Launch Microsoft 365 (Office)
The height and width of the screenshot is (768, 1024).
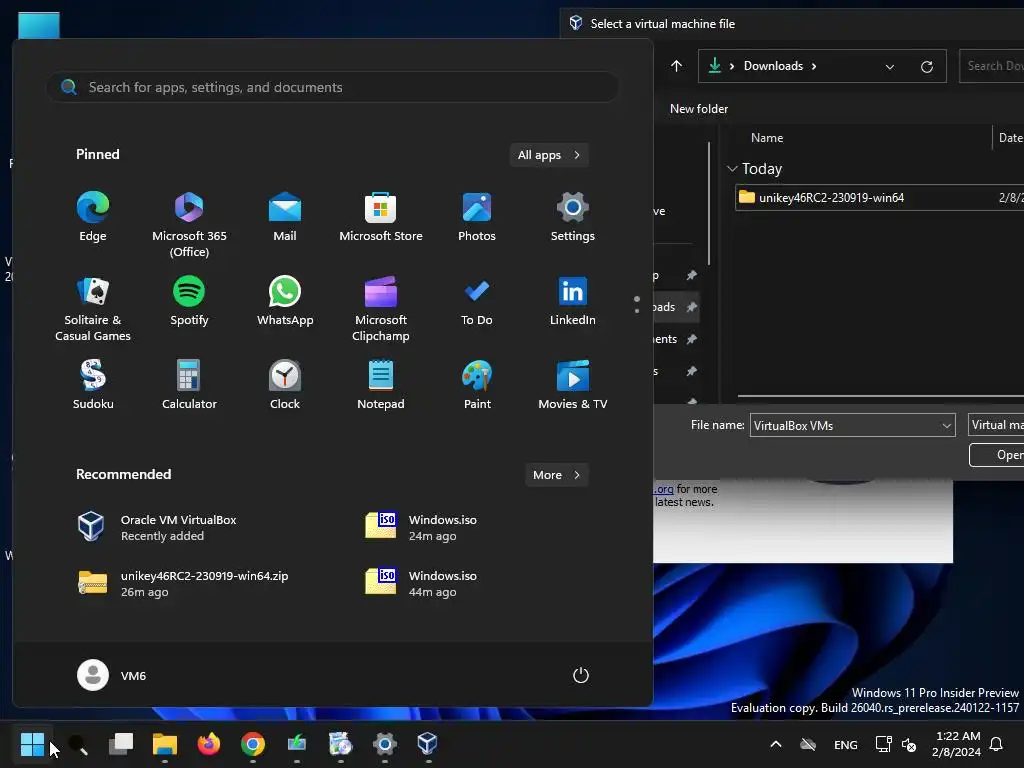coord(189,225)
